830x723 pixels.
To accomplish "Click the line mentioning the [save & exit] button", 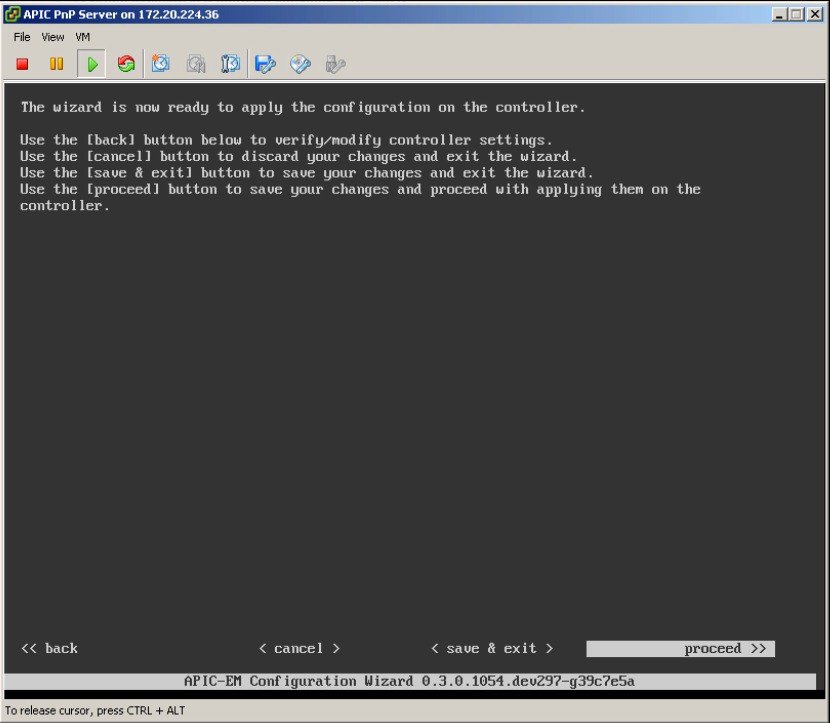I will pos(306,173).
